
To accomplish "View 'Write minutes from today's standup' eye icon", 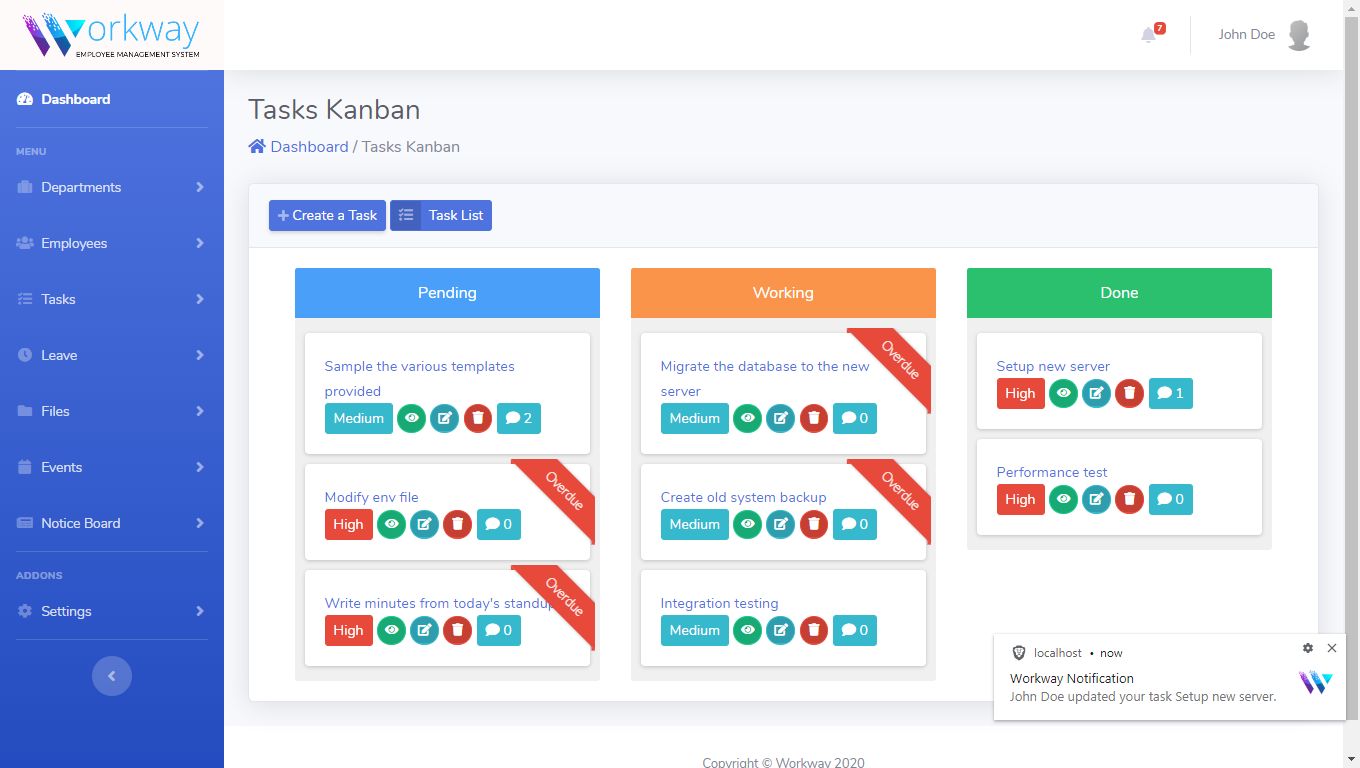I will [391, 630].
